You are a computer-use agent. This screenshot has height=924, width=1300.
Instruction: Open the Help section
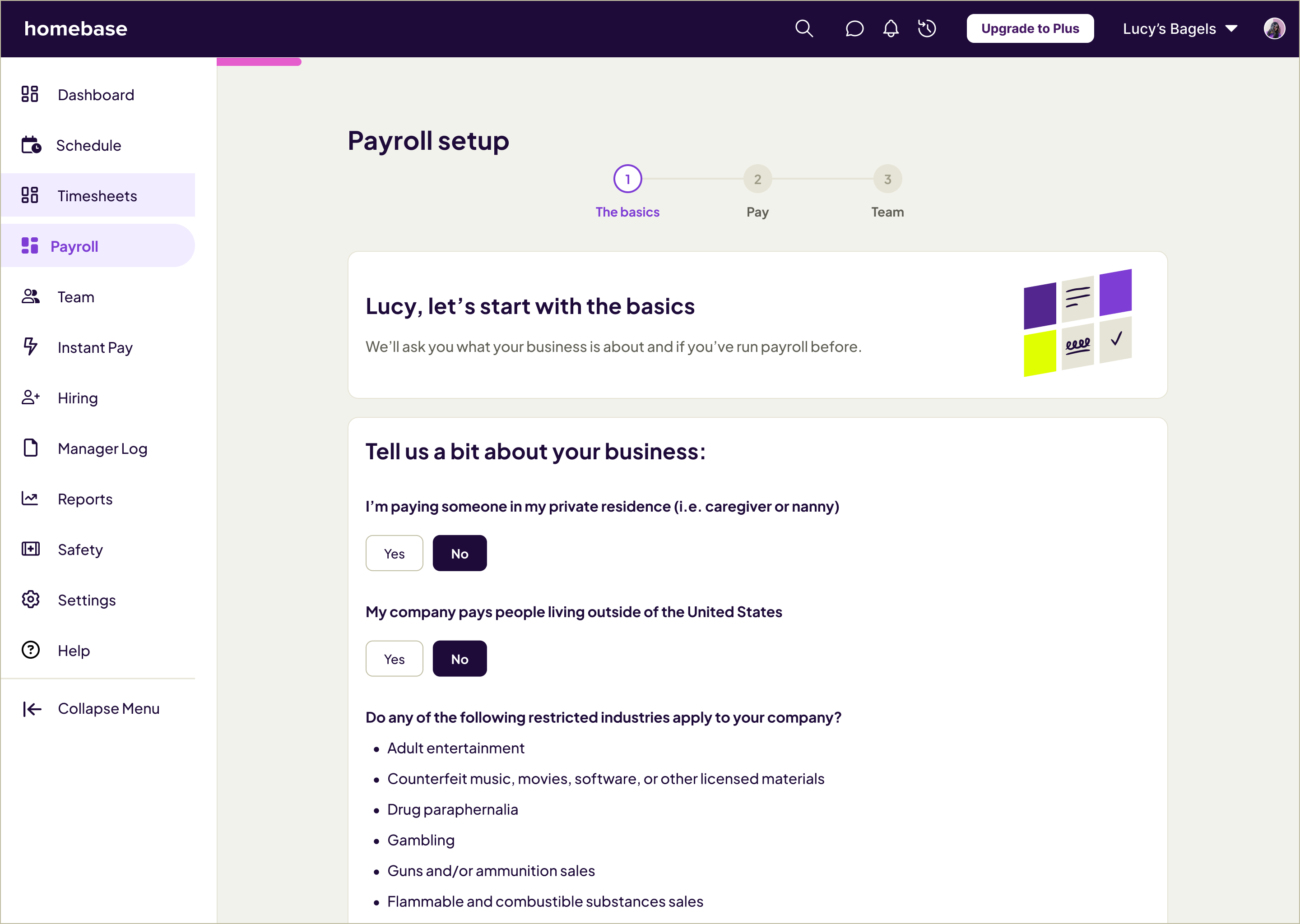73,650
